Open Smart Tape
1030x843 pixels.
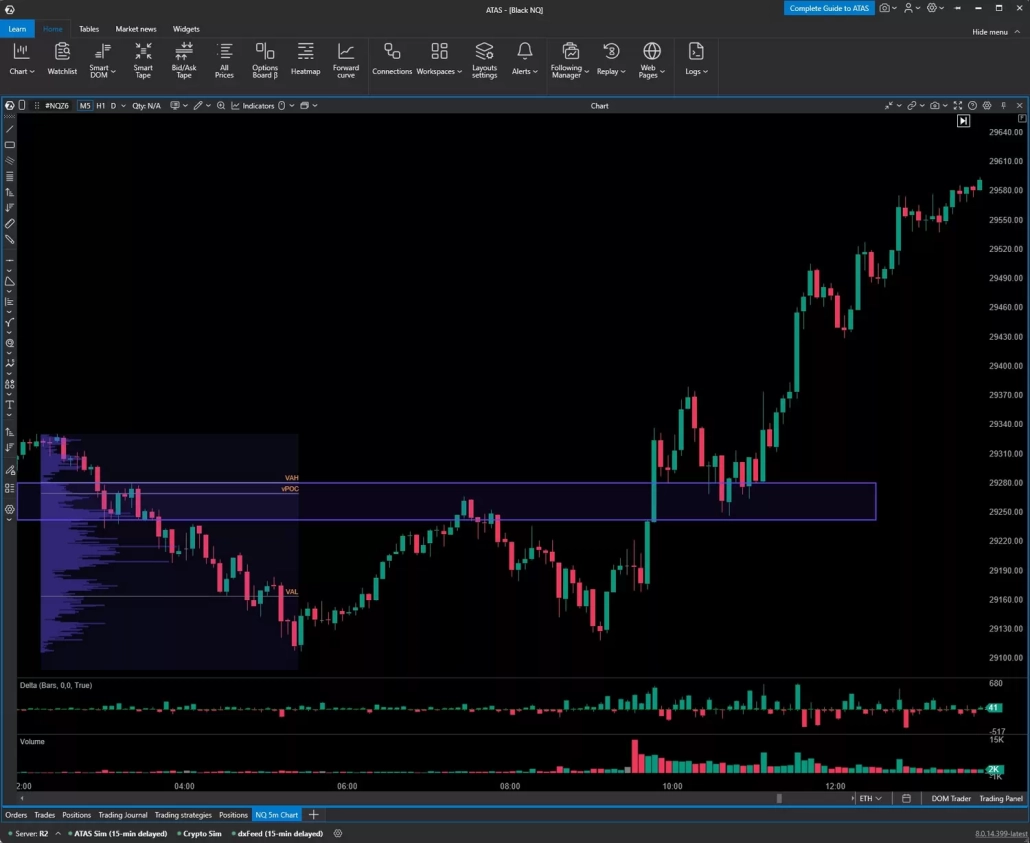tap(143, 60)
